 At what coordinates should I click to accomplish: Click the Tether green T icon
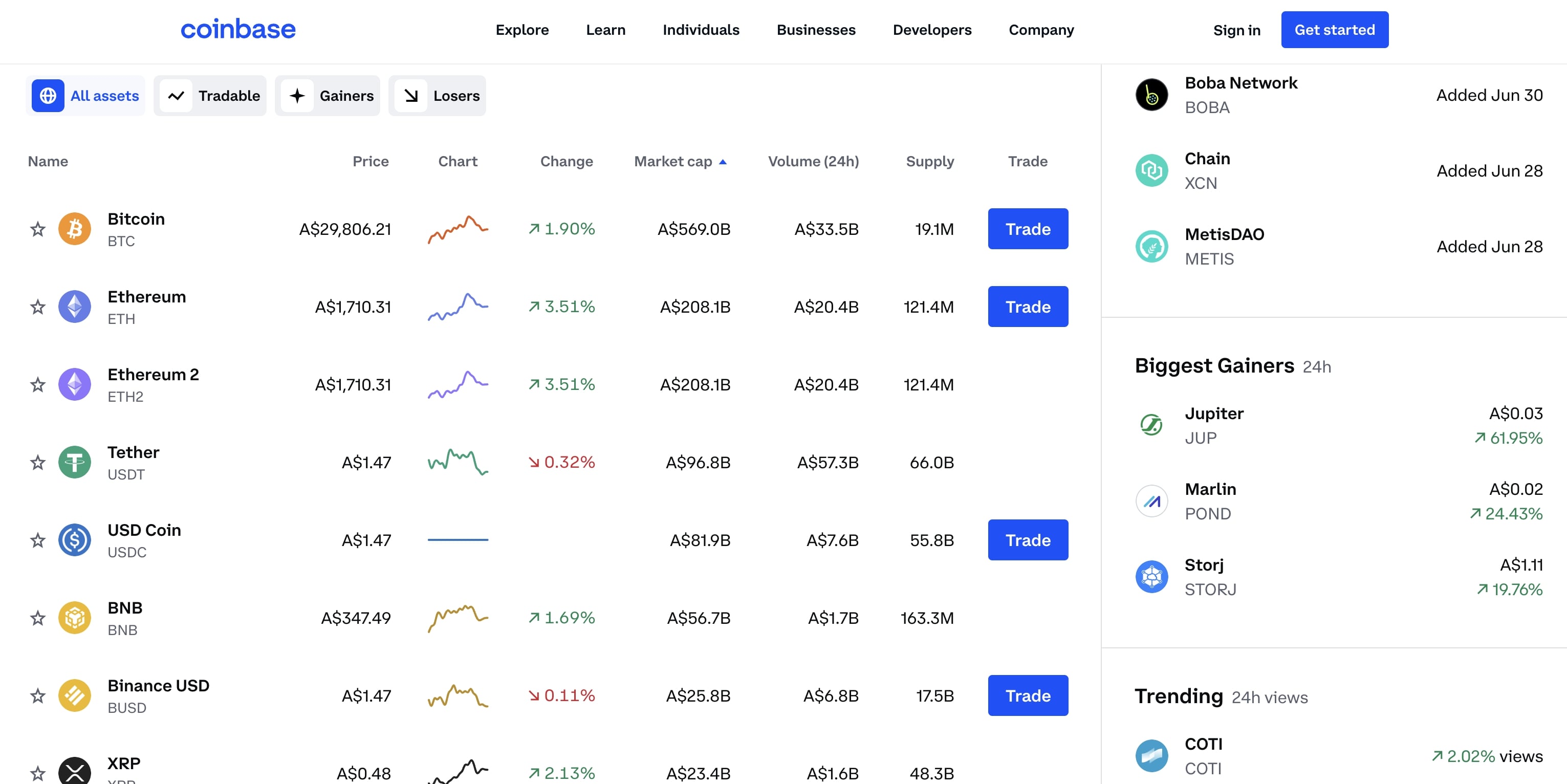74,462
